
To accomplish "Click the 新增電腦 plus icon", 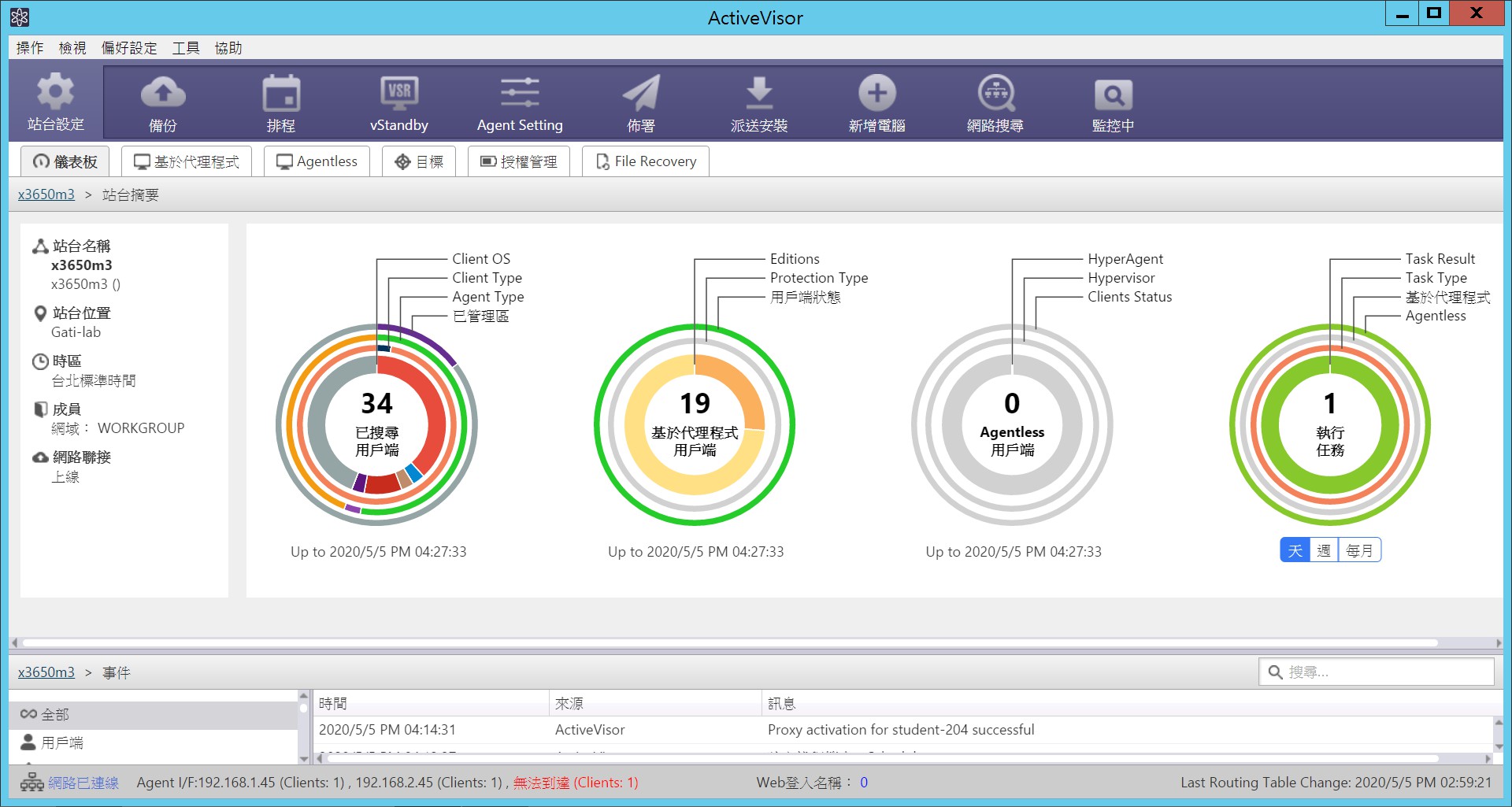I will click(x=877, y=93).
